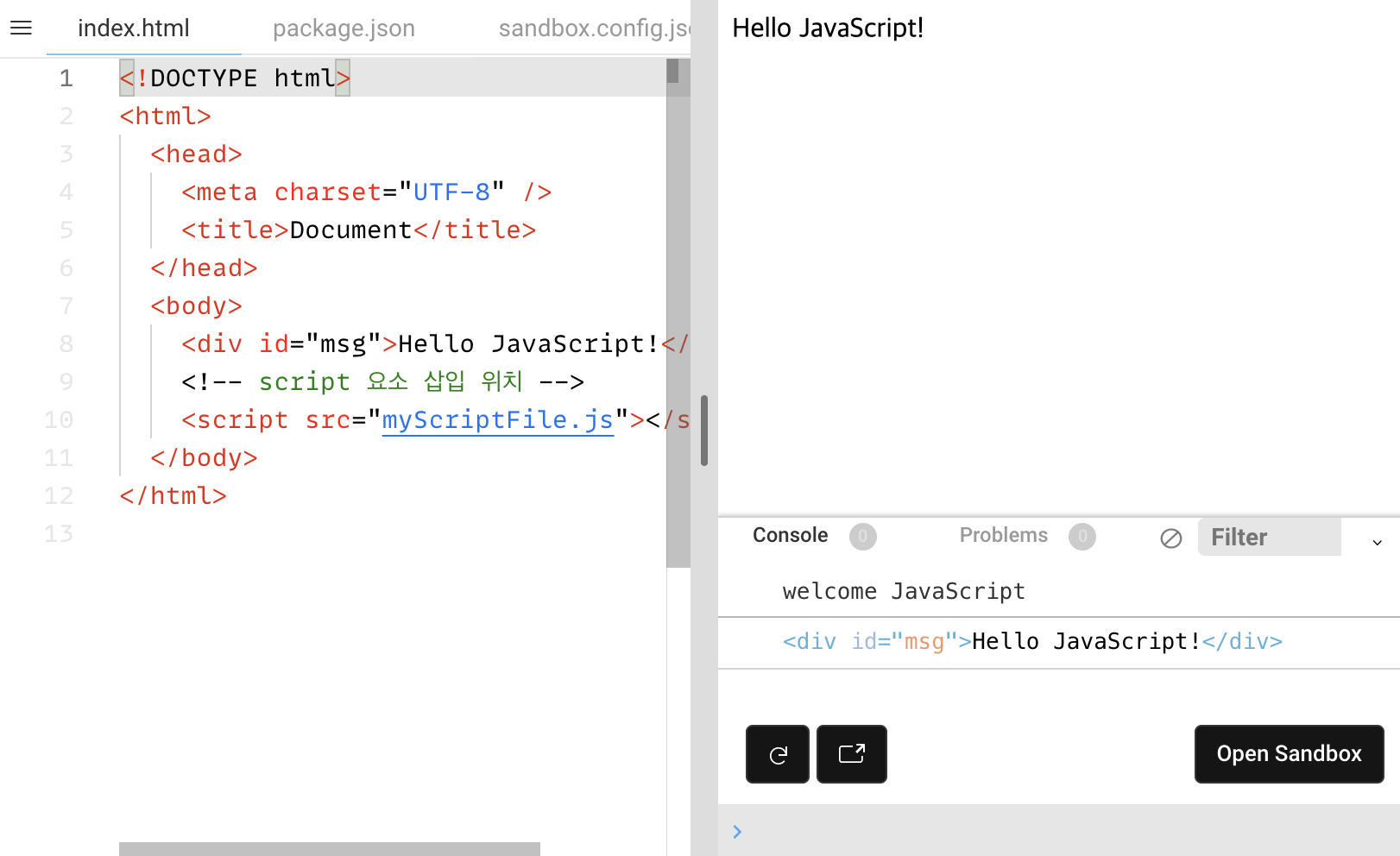Focus the console Filter input
The height and width of the screenshot is (856, 1400).
pos(1269,537)
